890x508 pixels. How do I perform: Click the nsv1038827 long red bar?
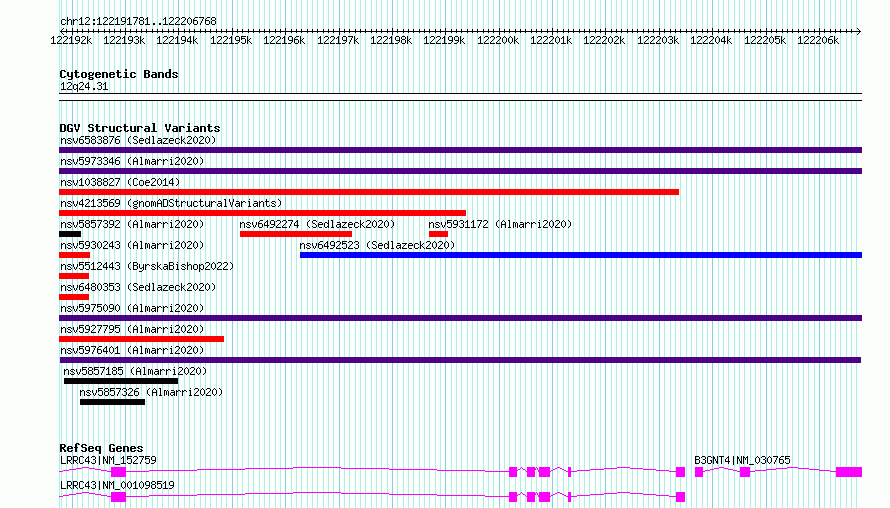[369, 192]
